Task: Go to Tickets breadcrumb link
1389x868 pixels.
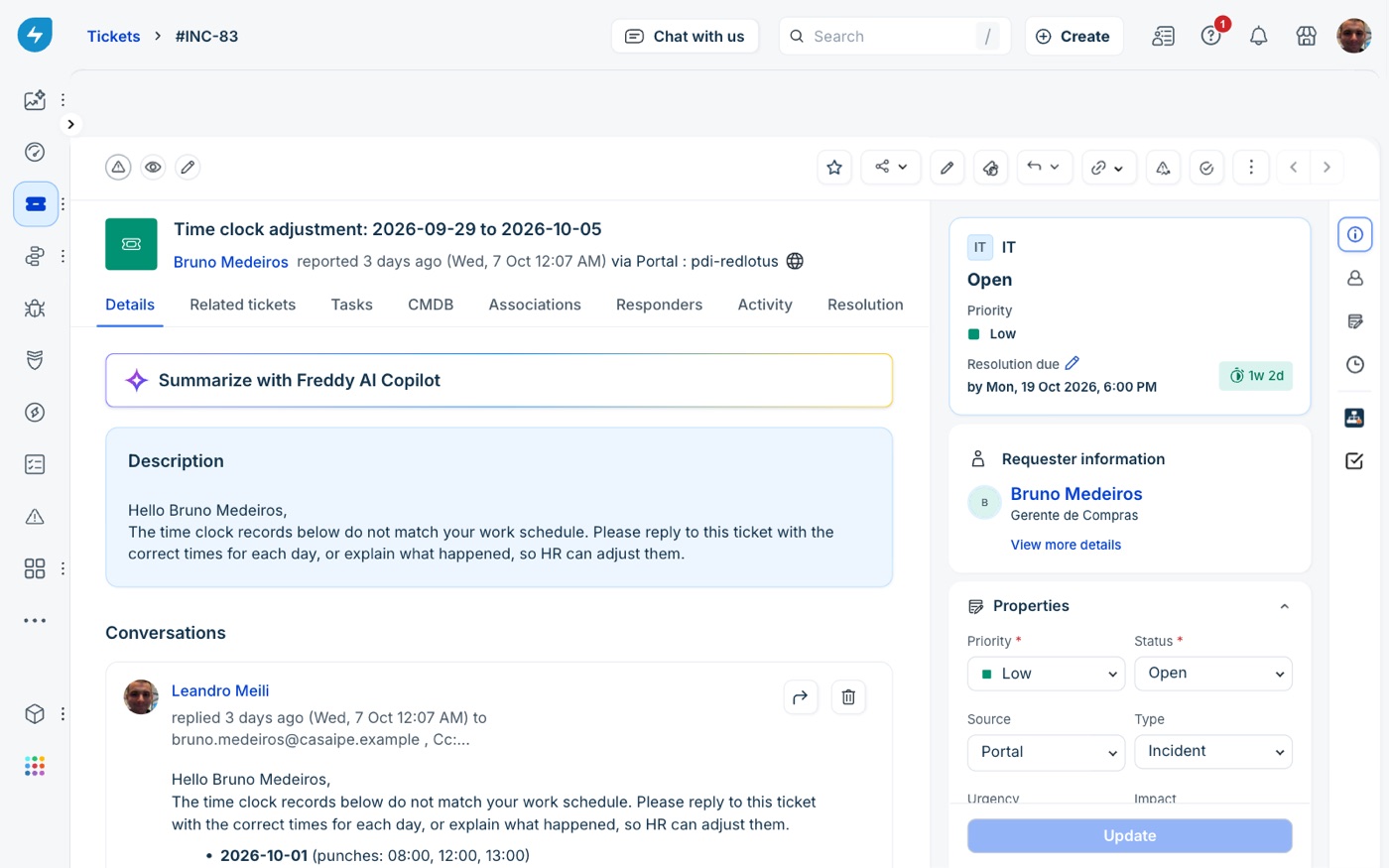Action: (x=113, y=37)
